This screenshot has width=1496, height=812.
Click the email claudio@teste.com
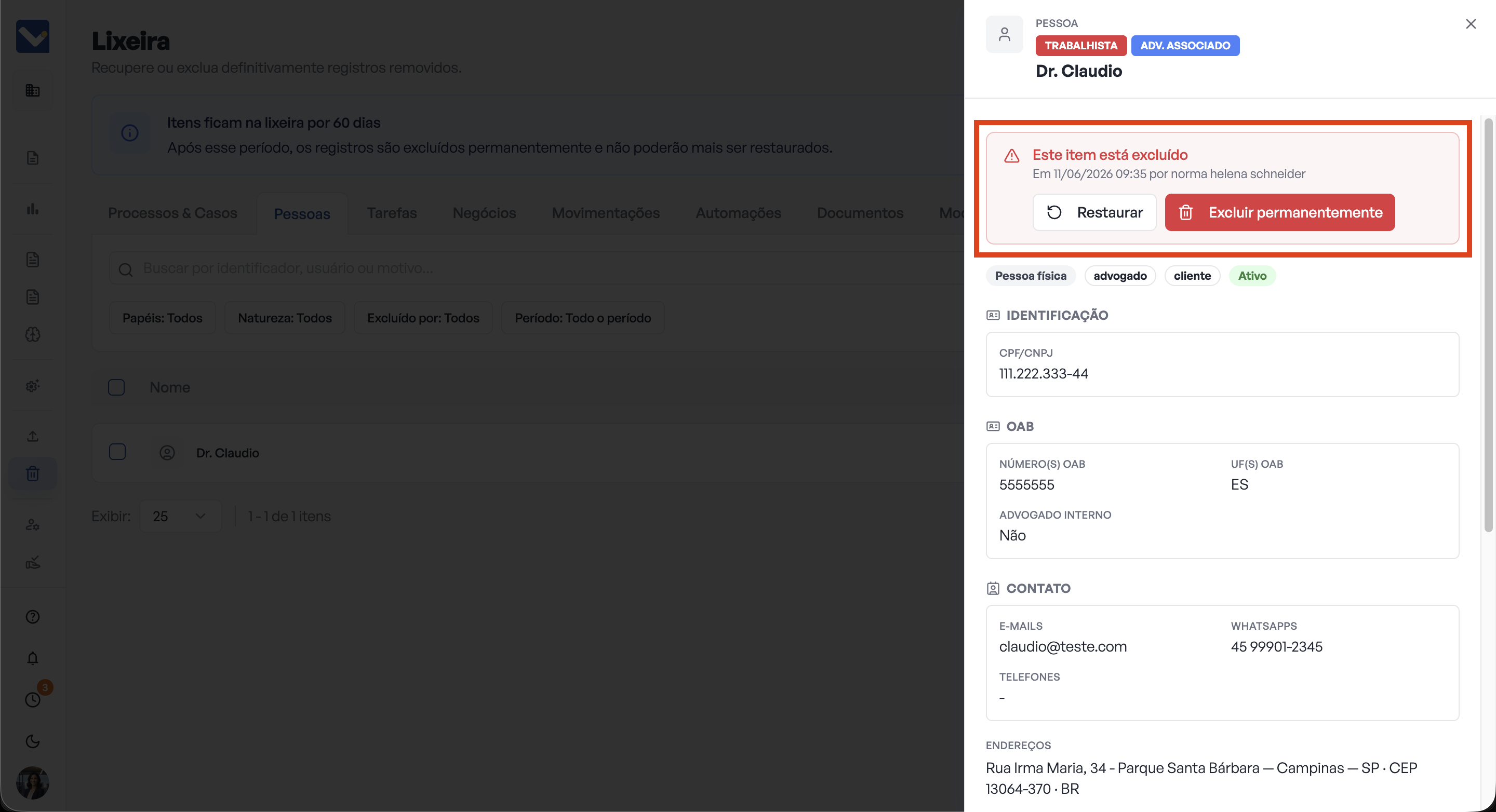(1063, 646)
